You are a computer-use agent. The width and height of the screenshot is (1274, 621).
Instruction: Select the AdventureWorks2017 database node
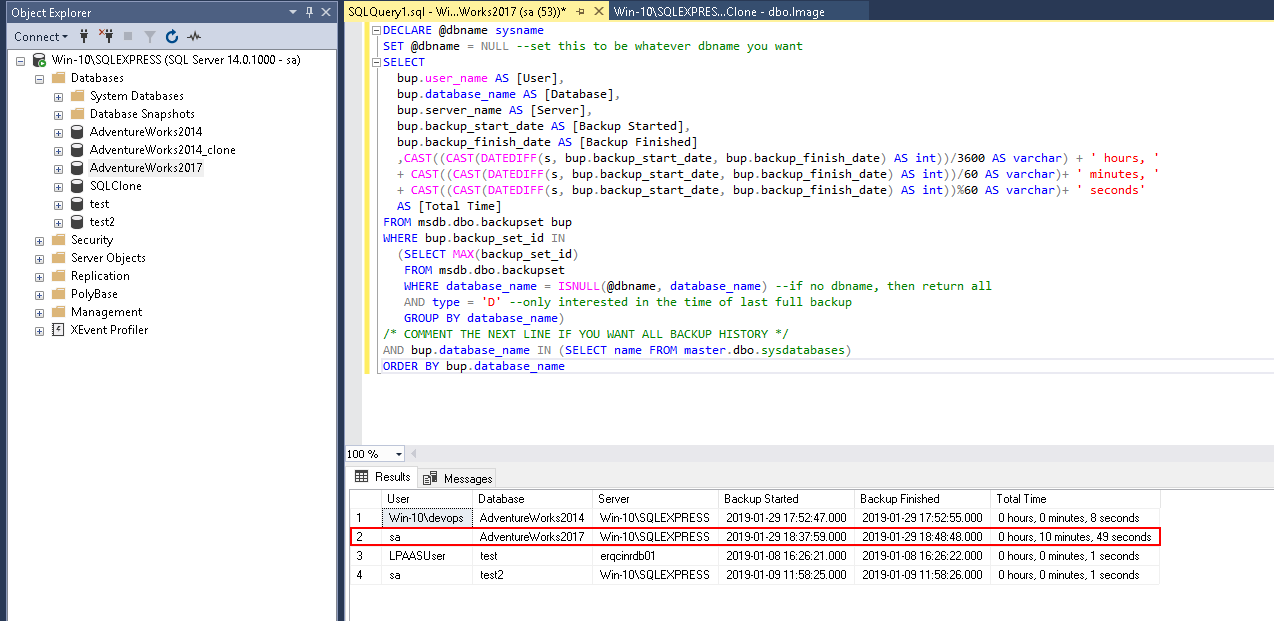(x=146, y=168)
